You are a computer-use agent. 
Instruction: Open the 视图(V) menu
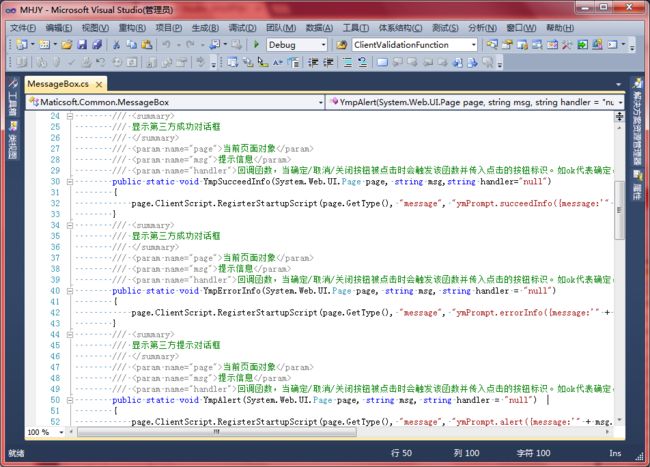click(95, 28)
